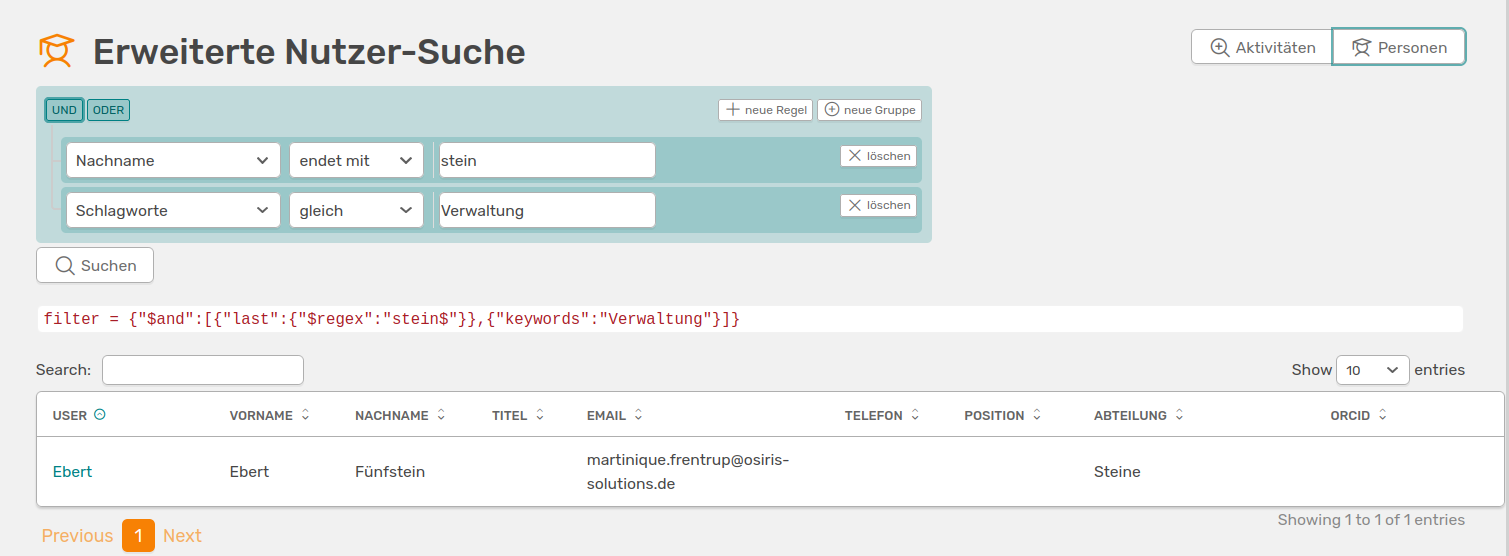Sort by EMAIL column arrows
The image size is (1509, 556).
click(x=638, y=415)
